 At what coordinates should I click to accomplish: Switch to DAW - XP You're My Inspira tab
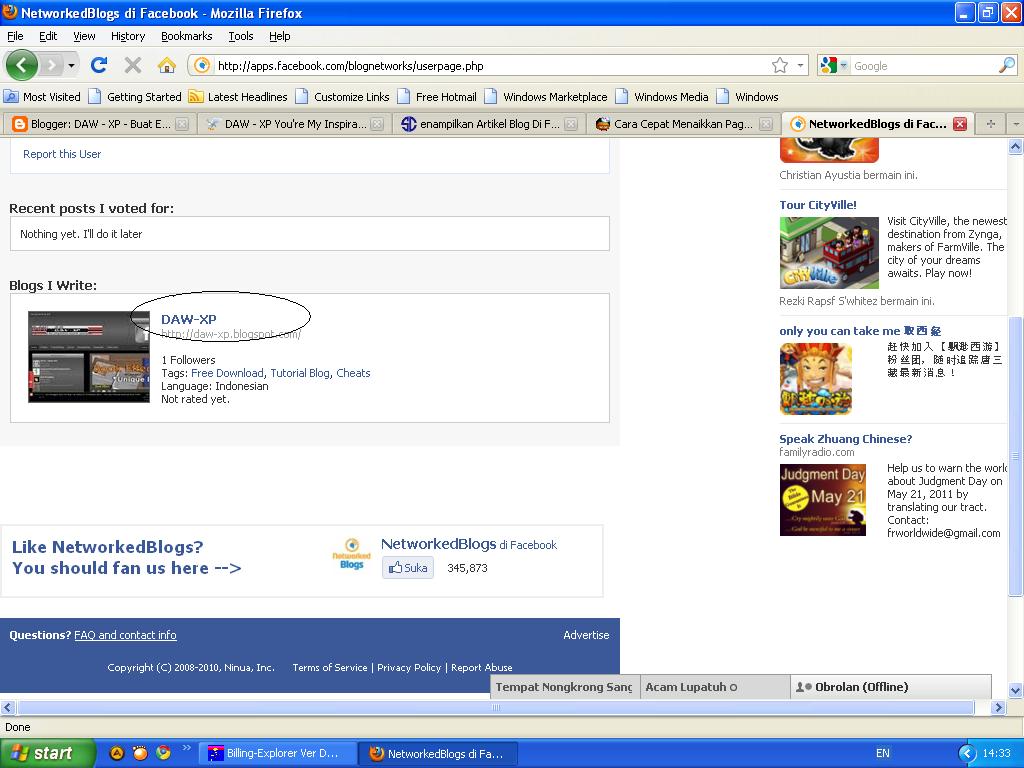pos(293,123)
